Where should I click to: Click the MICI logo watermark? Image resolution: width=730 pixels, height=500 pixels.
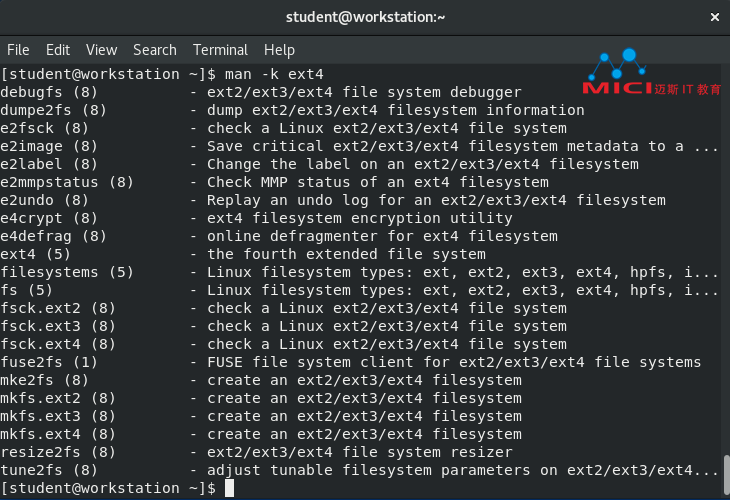click(651, 72)
